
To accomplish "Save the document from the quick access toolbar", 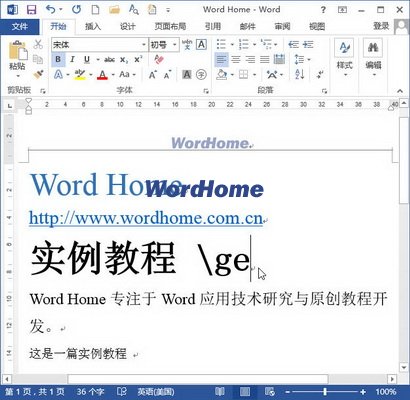I will (31, 9).
